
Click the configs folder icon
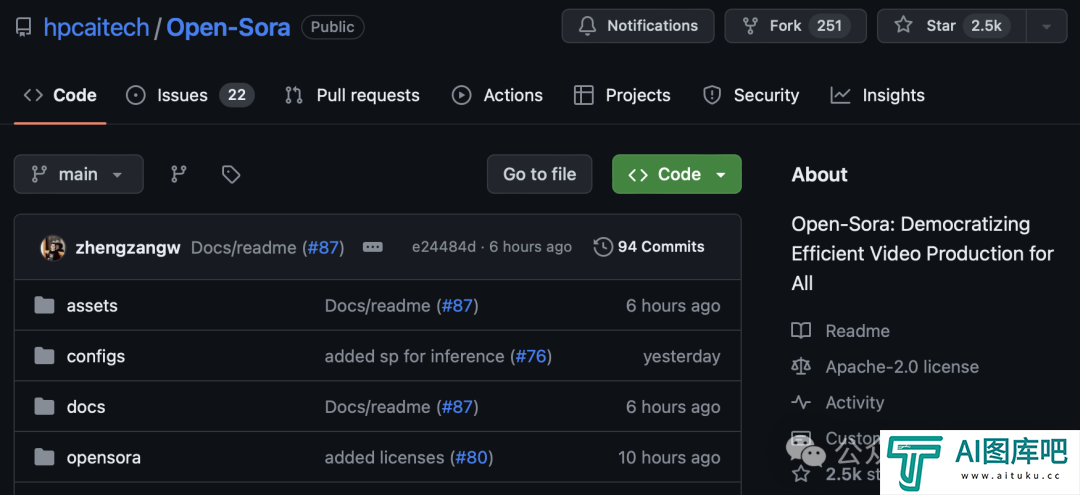pyautogui.click(x=44, y=356)
